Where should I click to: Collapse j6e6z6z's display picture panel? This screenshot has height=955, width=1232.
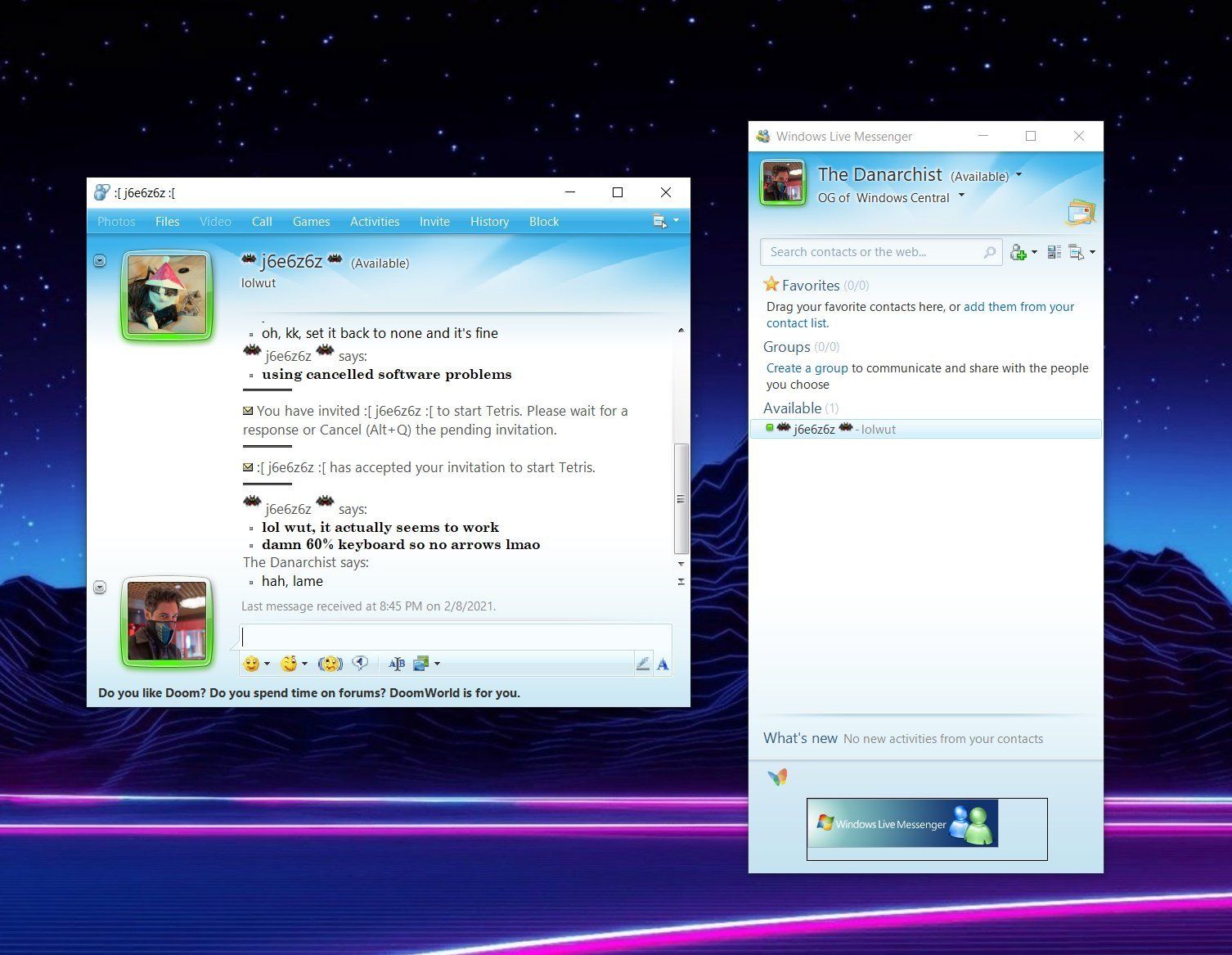point(99,260)
